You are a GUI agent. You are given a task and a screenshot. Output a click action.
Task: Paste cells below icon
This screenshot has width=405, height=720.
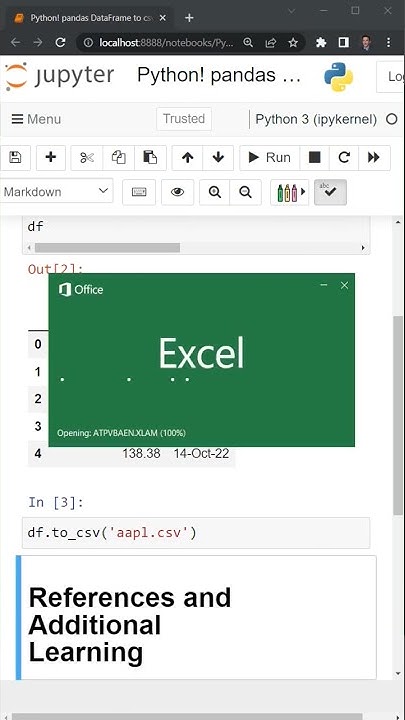click(x=150, y=158)
